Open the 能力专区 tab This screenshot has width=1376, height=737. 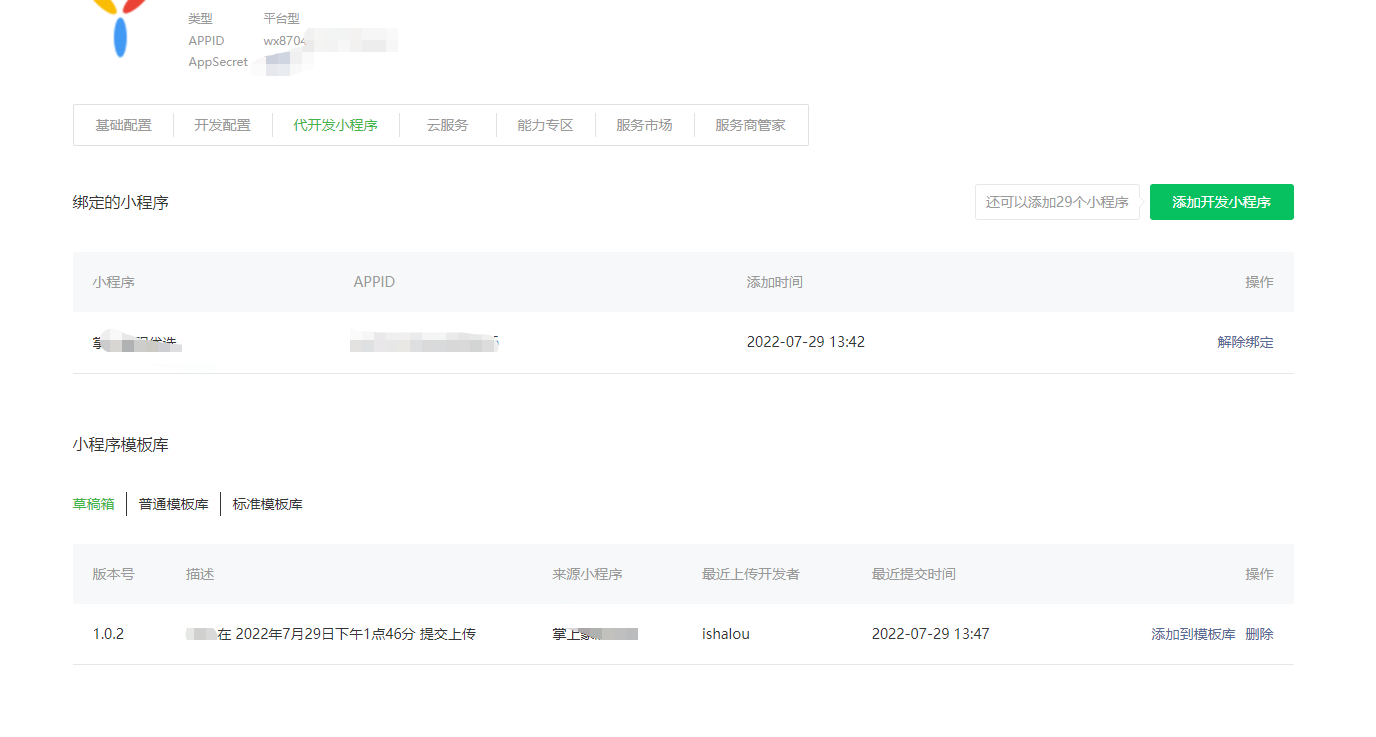click(545, 125)
